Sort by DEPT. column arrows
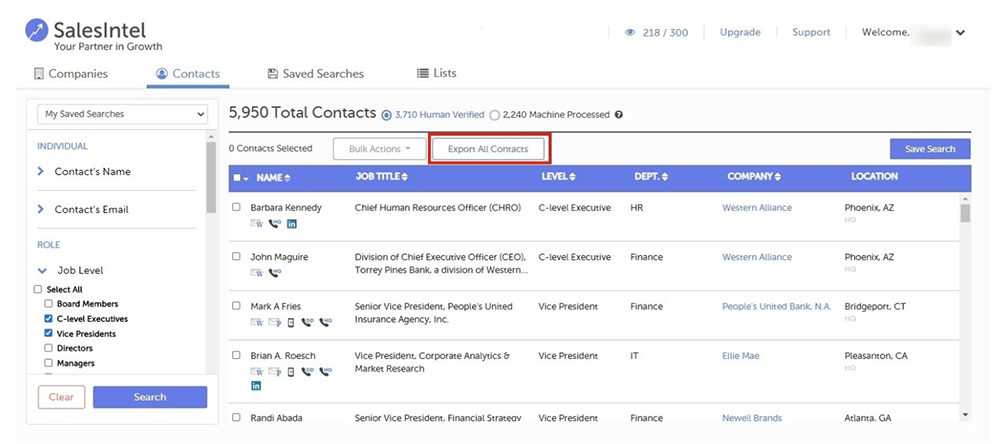 tap(665, 177)
